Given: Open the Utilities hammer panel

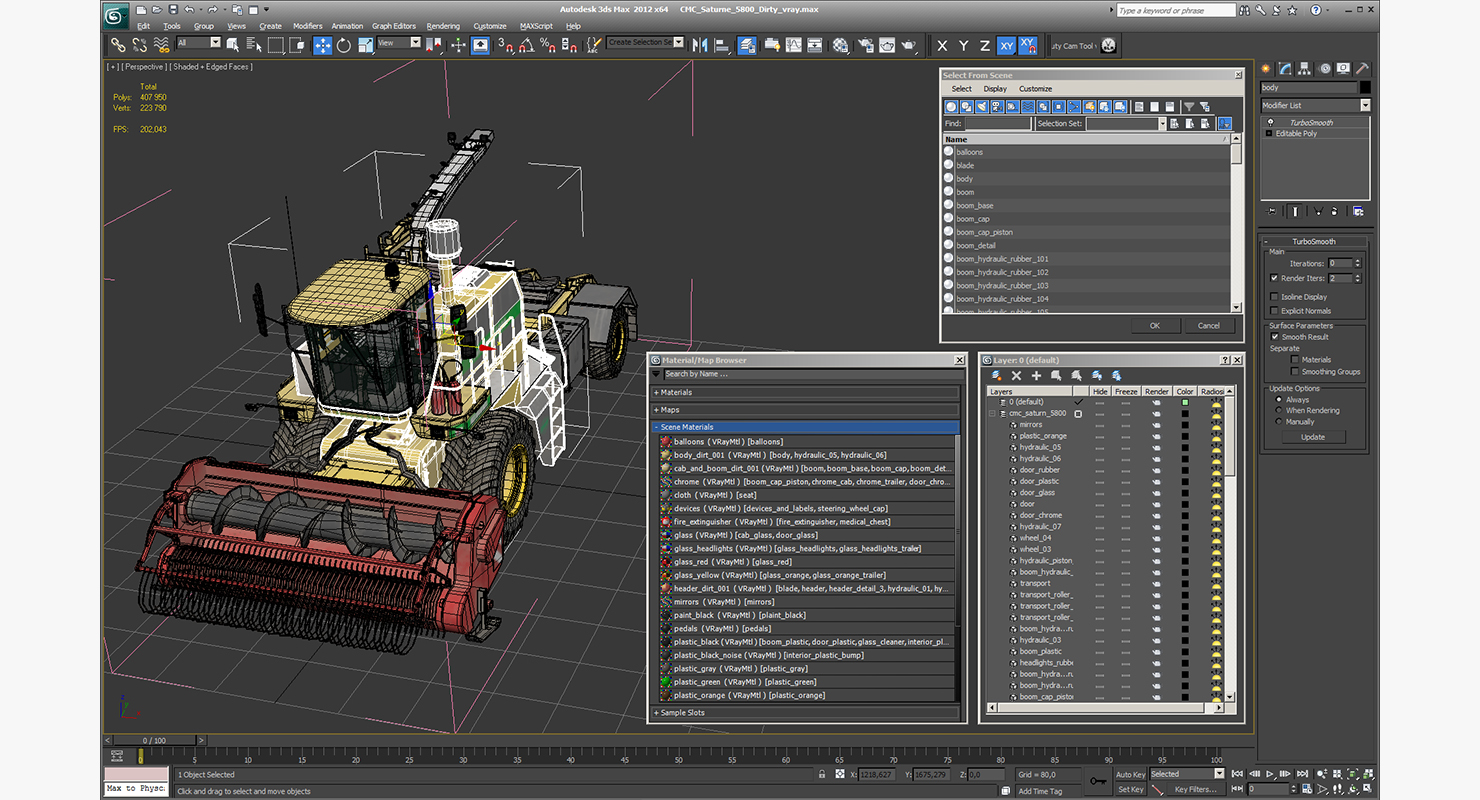Looking at the screenshot, I should [x=1362, y=69].
